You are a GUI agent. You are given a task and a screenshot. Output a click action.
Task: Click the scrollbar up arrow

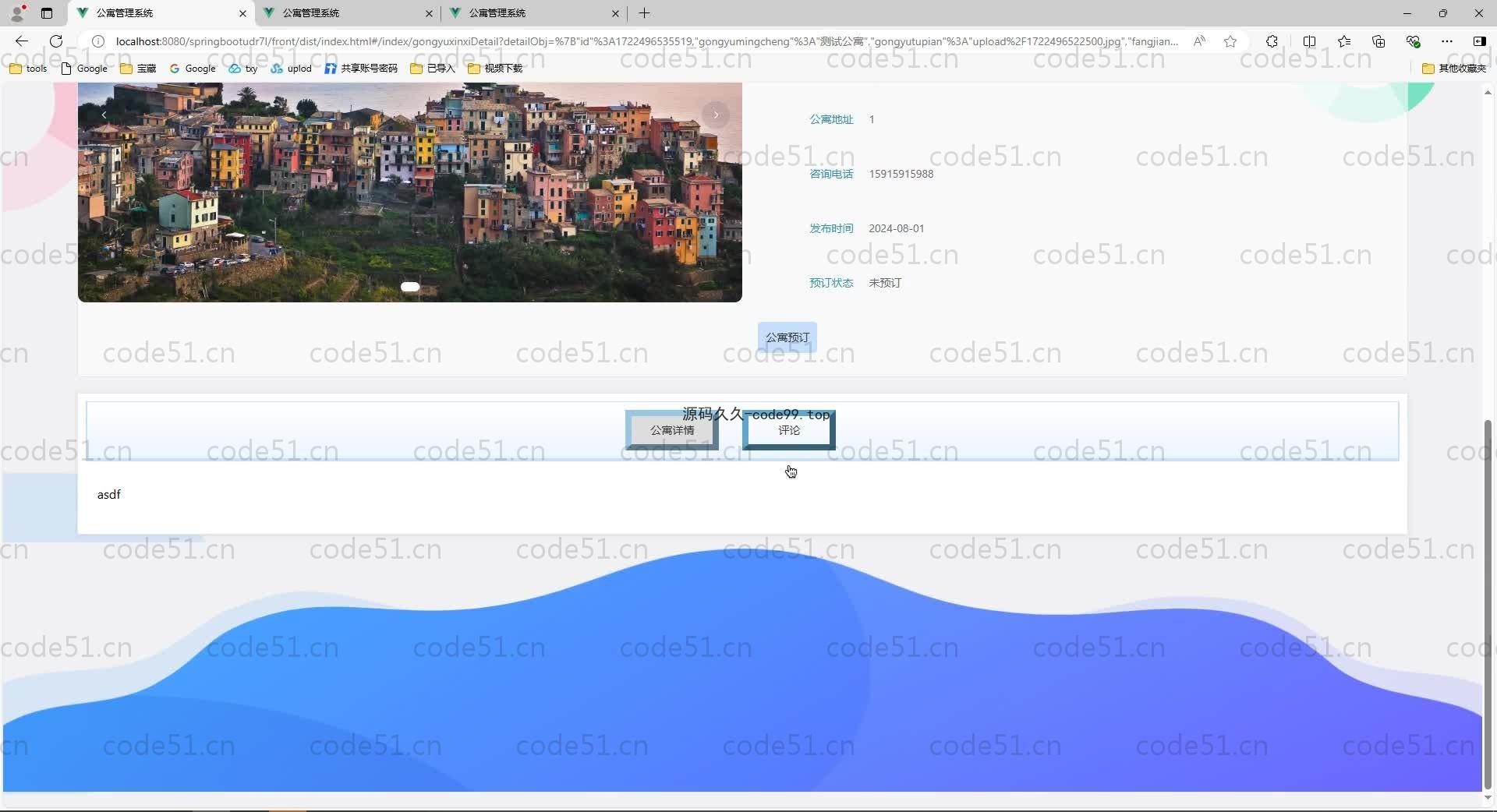[1488, 92]
